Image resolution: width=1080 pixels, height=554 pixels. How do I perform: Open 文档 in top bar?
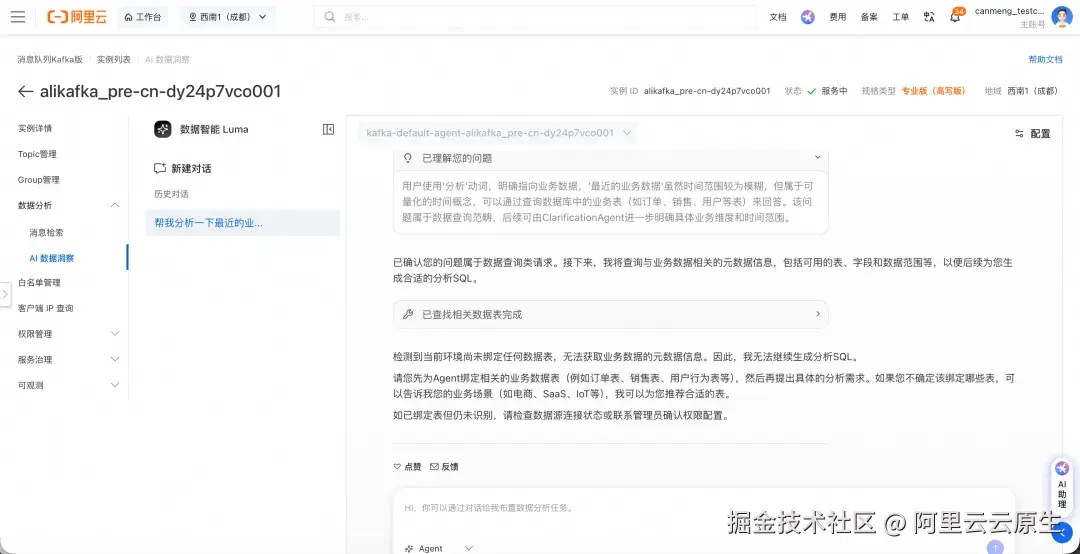click(778, 17)
